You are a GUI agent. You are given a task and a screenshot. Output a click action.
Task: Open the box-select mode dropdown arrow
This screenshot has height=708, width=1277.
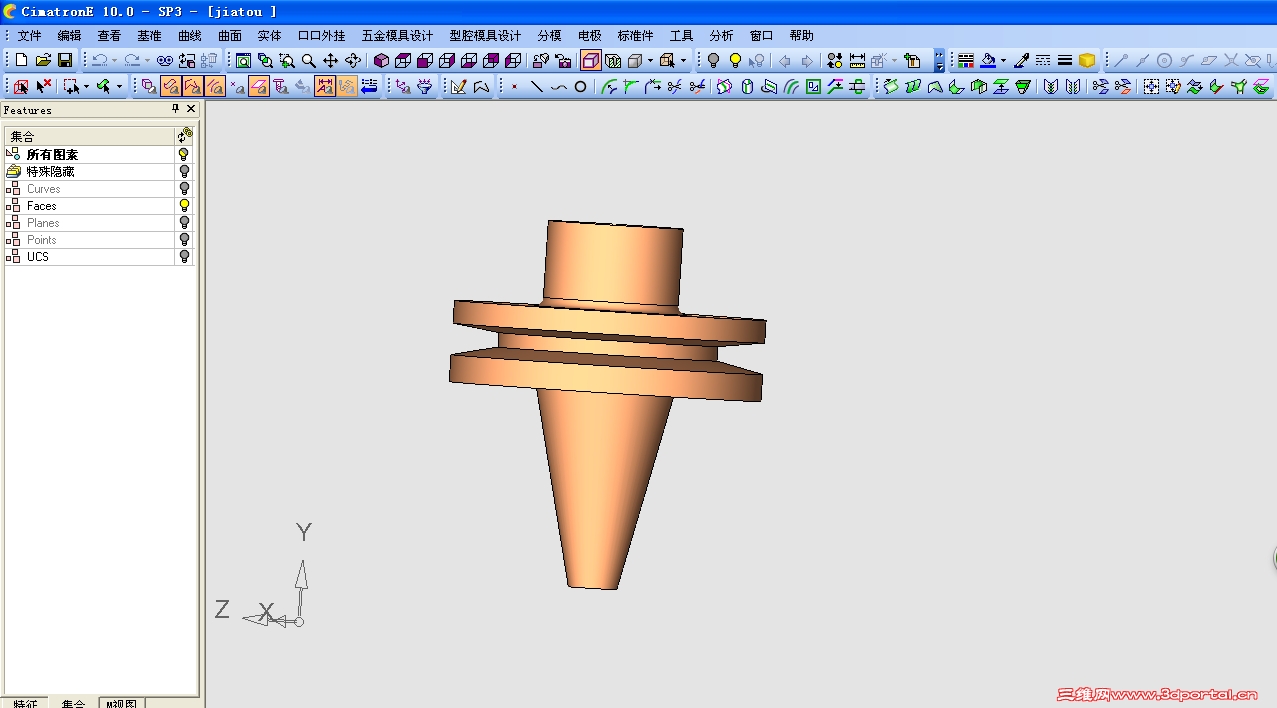(86, 87)
